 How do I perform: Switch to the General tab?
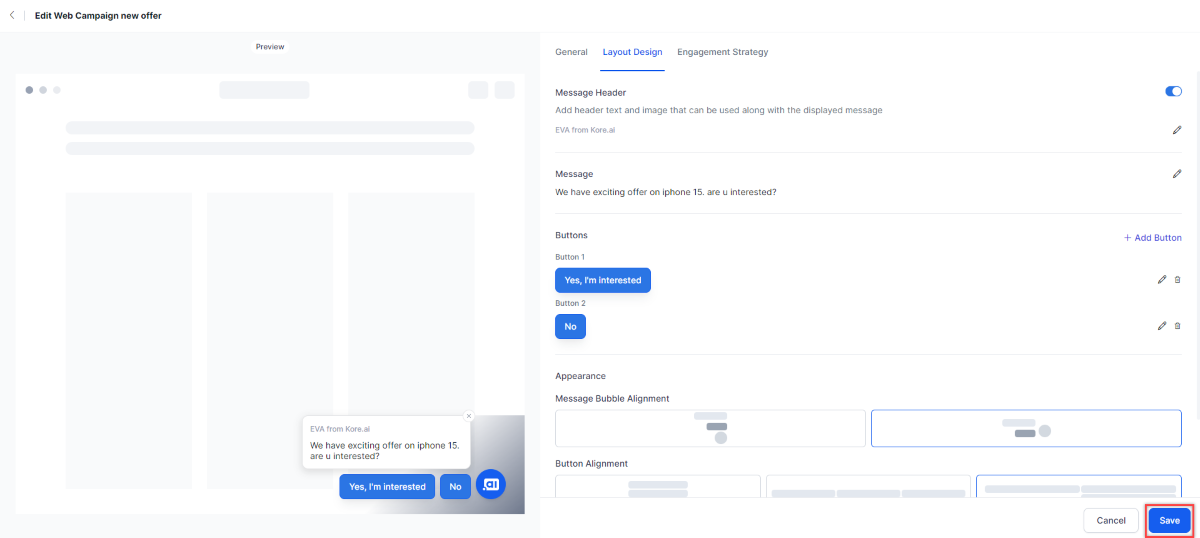click(571, 52)
